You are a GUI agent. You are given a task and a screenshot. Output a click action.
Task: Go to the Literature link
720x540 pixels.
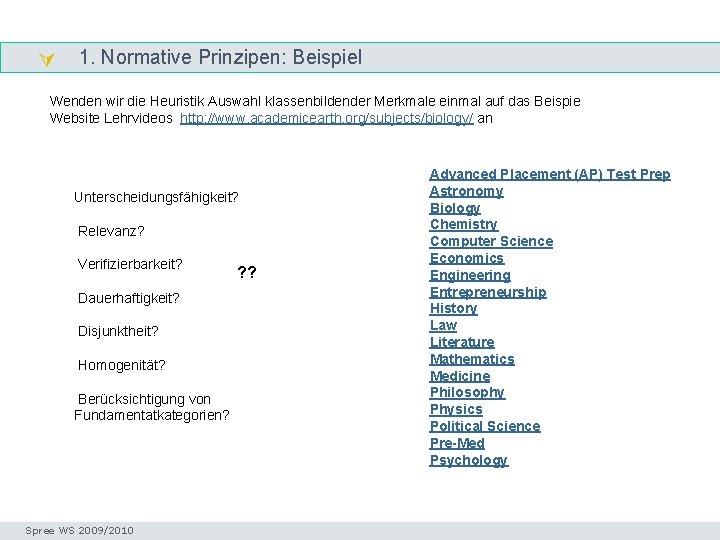[x=462, y=342]
